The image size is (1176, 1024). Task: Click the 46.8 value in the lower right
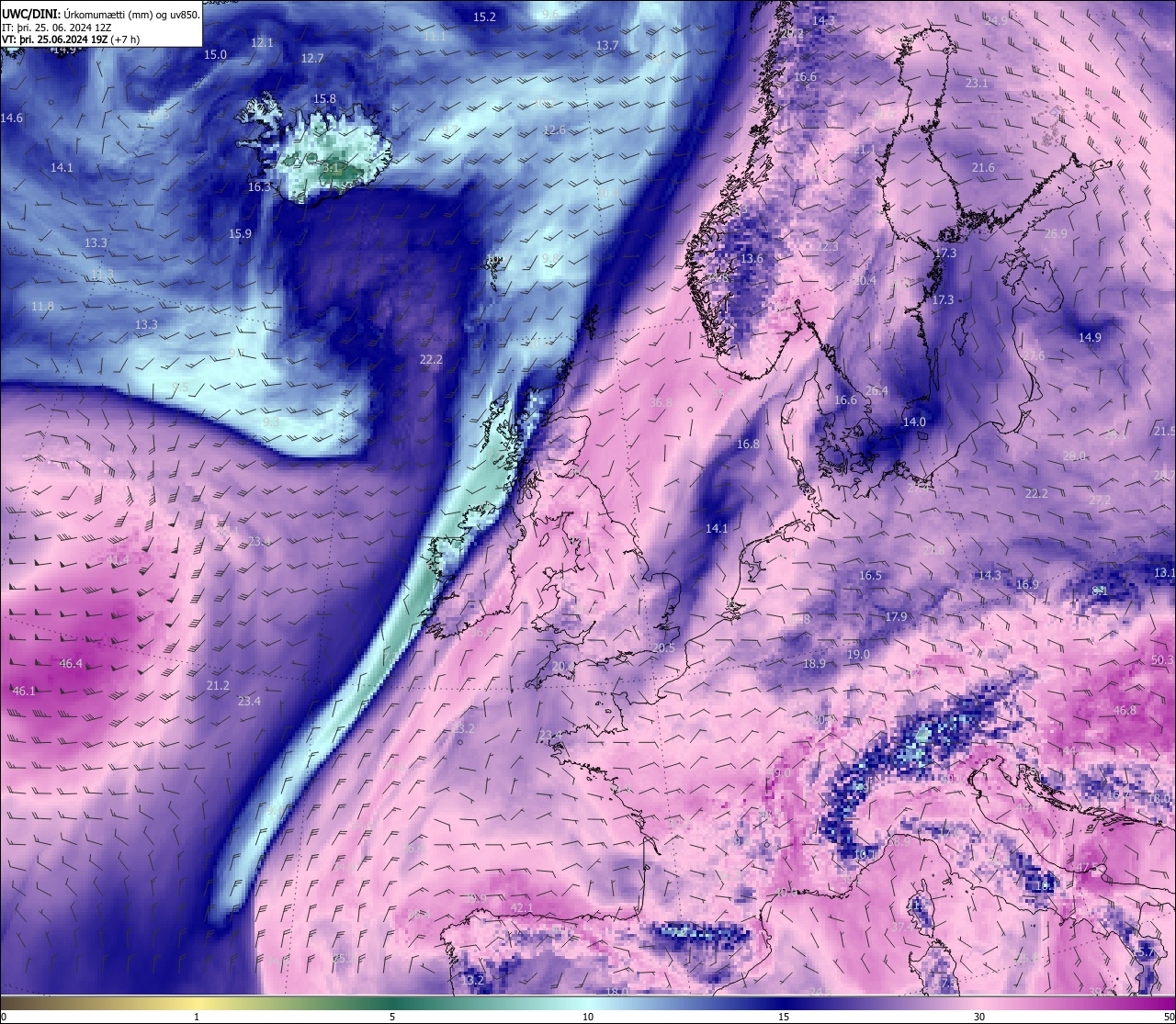(x=1125, y=710)
